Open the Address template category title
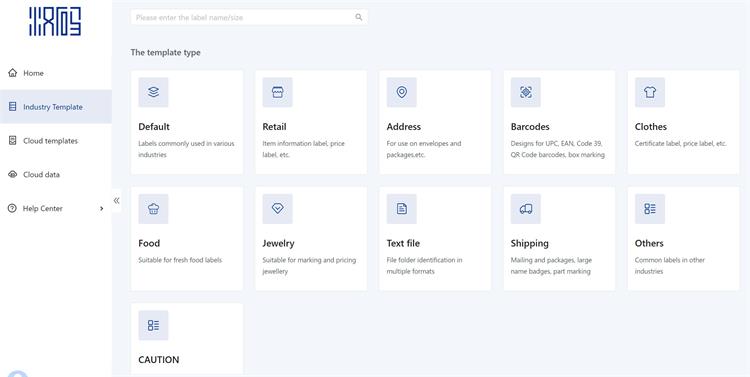Screen dimensions: 750x377 point(404,127)
